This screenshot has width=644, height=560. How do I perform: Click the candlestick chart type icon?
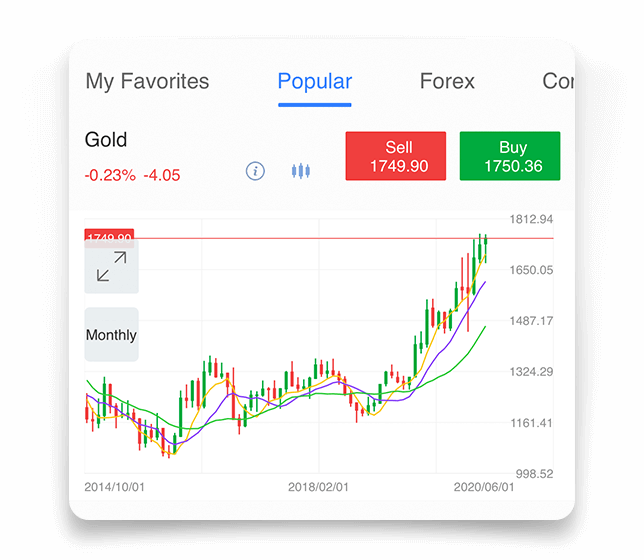(x=300, y=171)
